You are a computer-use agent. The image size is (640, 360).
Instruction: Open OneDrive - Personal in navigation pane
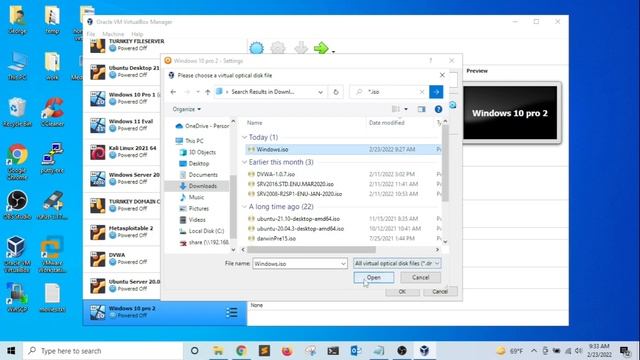tap(202, 126)
